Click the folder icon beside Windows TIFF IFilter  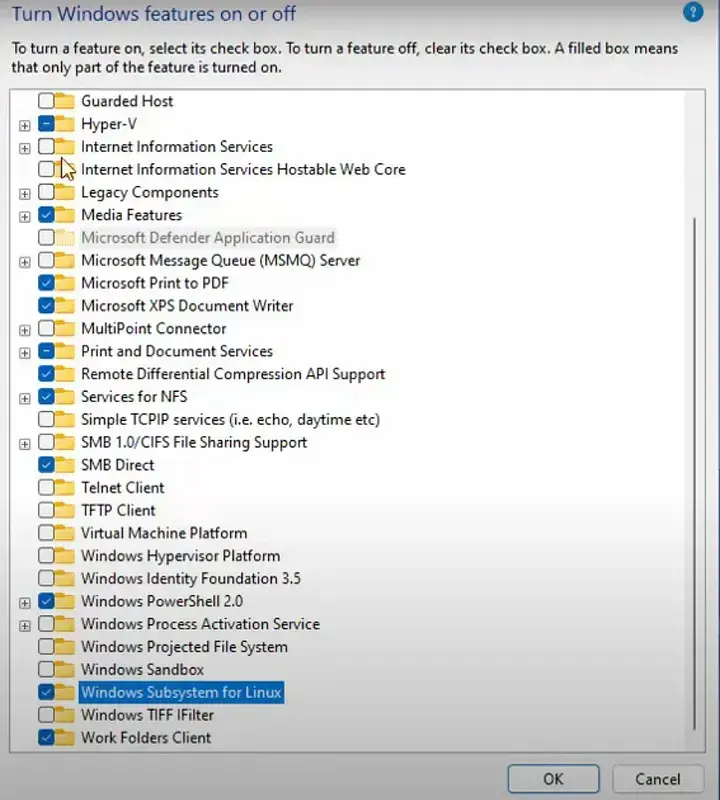65,715
